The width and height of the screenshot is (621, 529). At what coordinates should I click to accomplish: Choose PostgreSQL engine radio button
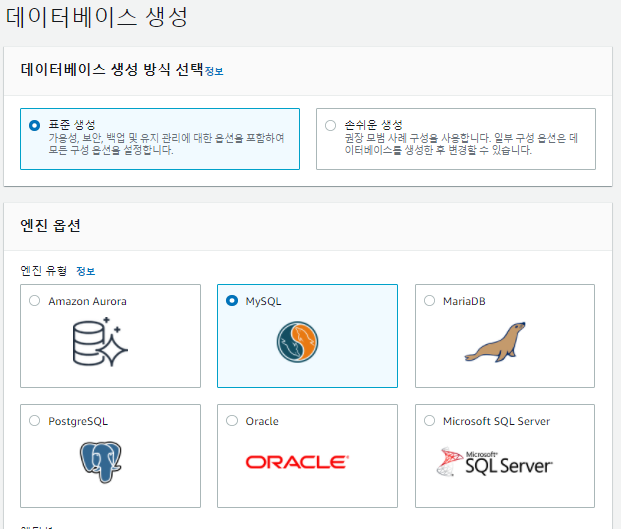[x=34, y=421]
